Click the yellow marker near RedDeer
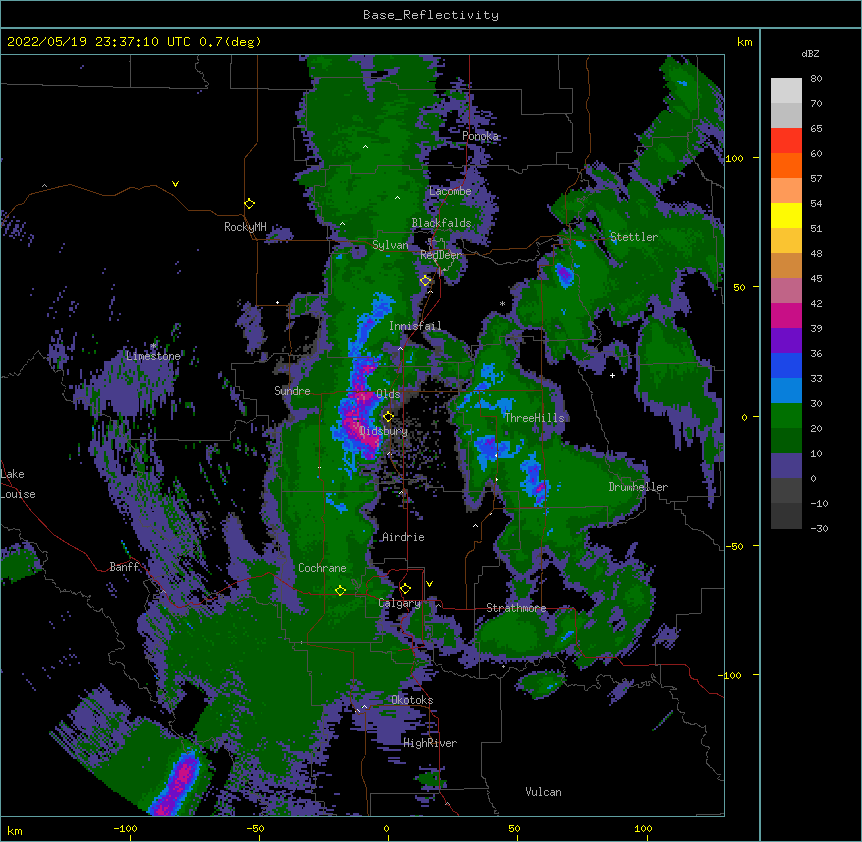This screenshot has height=842, width=862. (x=426, y=281)
